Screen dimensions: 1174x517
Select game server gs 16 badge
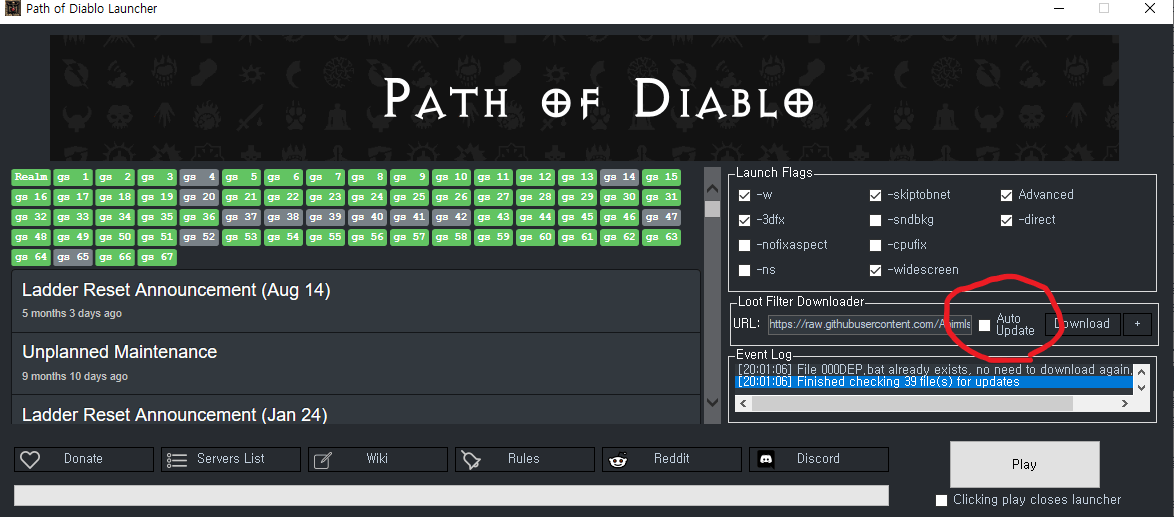tap(31, 198)
